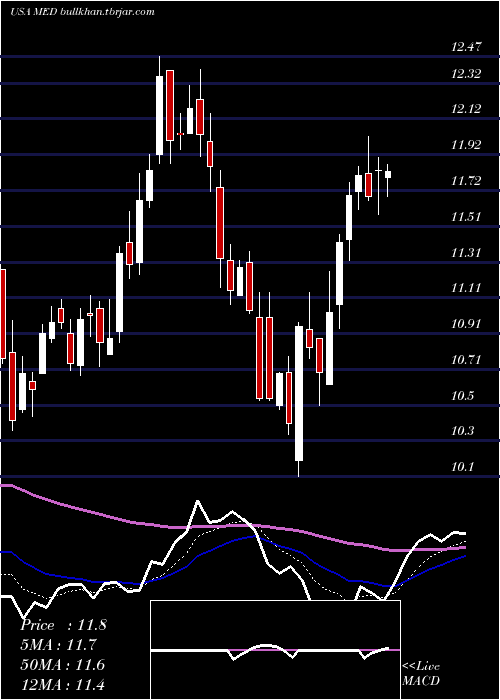This screenshot has height=700, width=500.
Task: Click the '12MA : 11.4' readout
Action: pyautogui.click(x=63, y=684)
